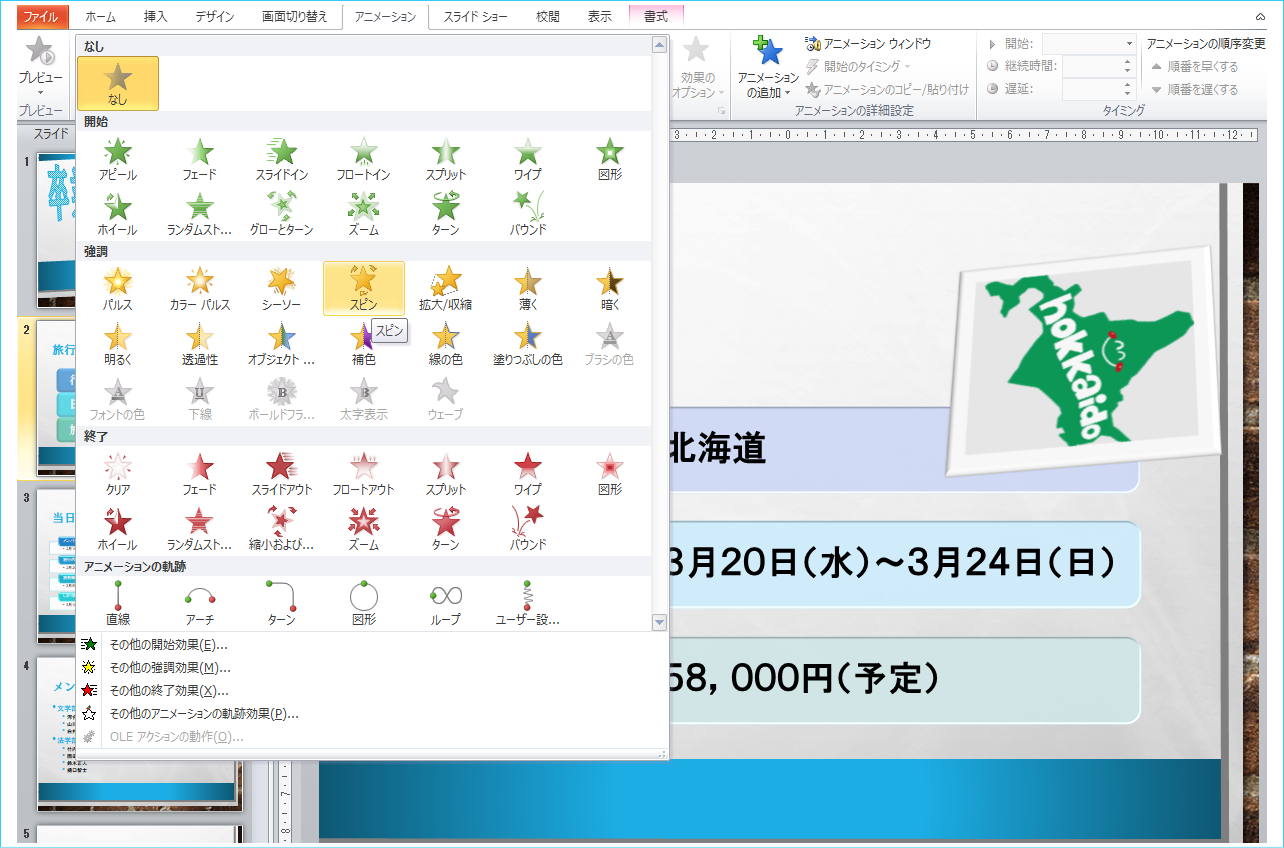Open その他の開始効果 dialog
This screenshot has width=1284, height=848.
(168, 645)
